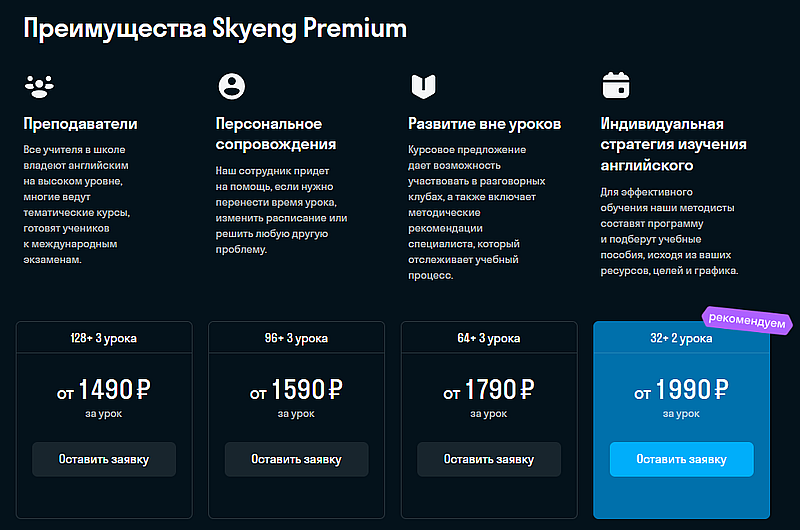Select the 128+ 3 урока plan header

104,338
